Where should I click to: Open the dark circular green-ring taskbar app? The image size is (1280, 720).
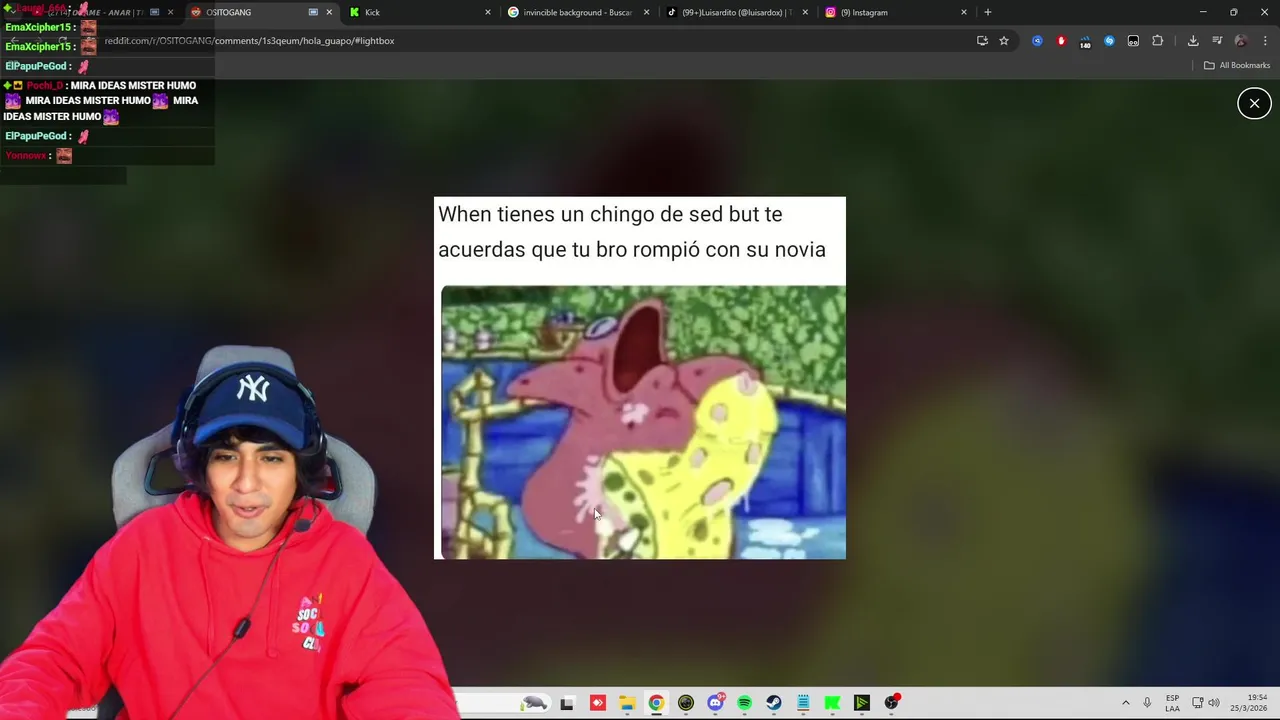[x=685, y=703]
